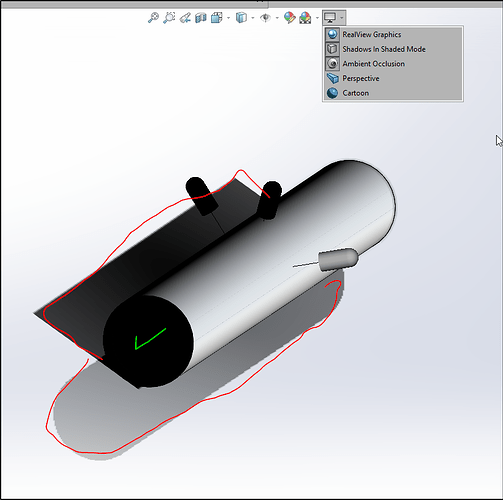
Task: Click the Hide/Show Items eye icon
Action: pos(265,18)
